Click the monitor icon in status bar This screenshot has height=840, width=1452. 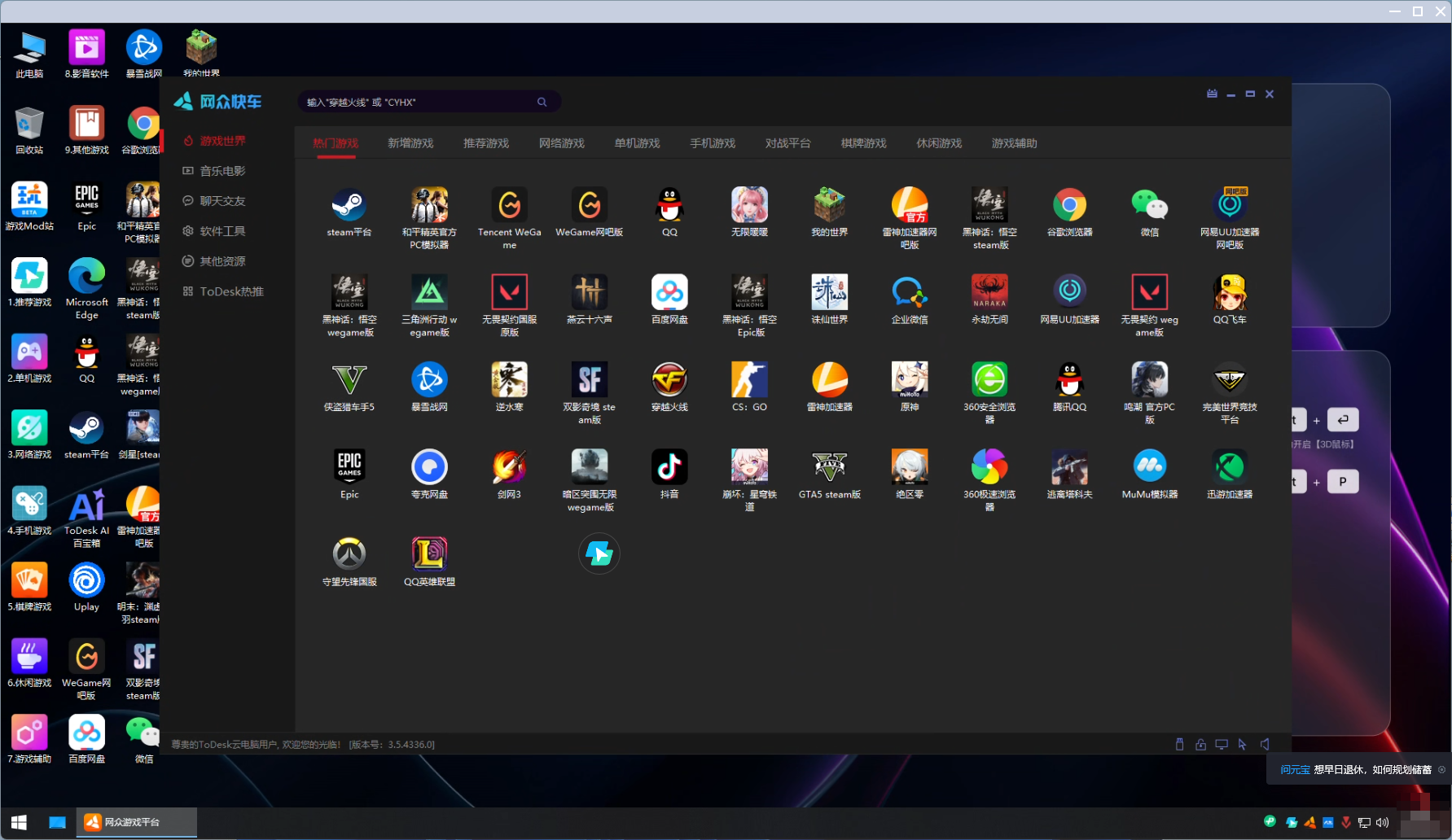(x=1222, y=744)
